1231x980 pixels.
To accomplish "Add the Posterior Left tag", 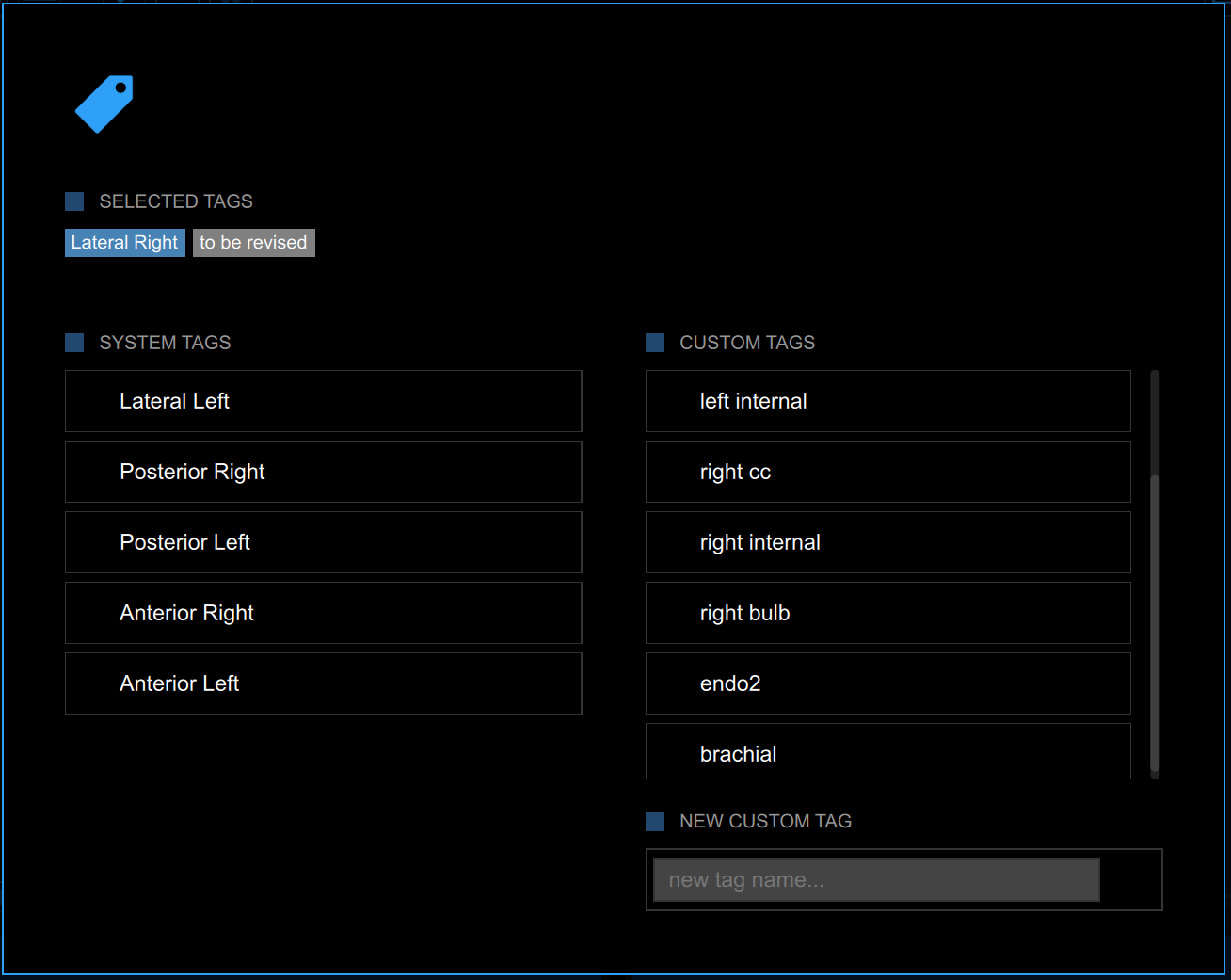I will [323, 542].
